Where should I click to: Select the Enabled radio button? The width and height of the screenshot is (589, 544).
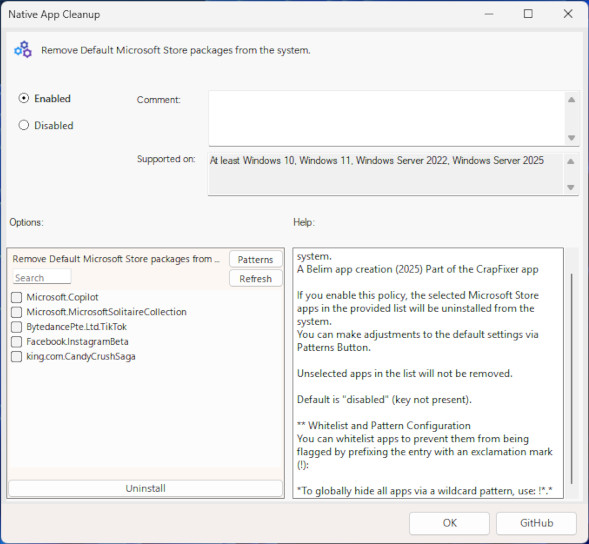point(24,98)
